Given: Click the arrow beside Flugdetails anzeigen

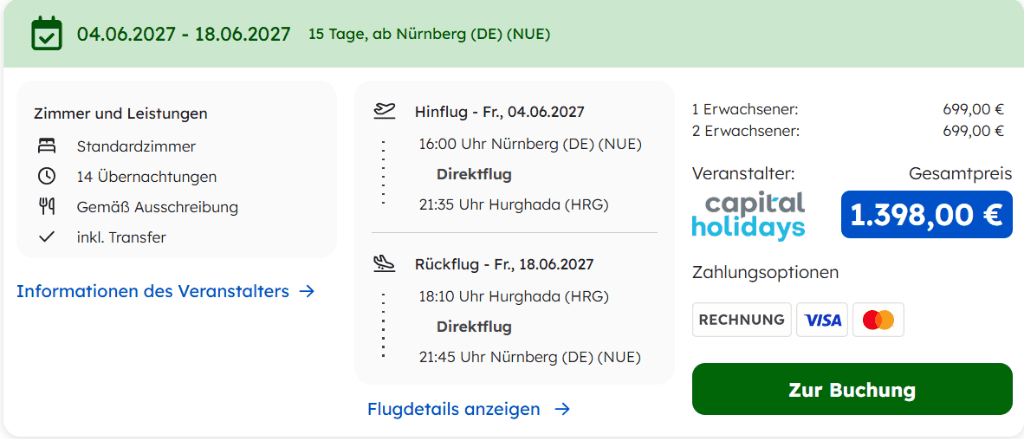Looking at the screenshot, I should (562, 409).
